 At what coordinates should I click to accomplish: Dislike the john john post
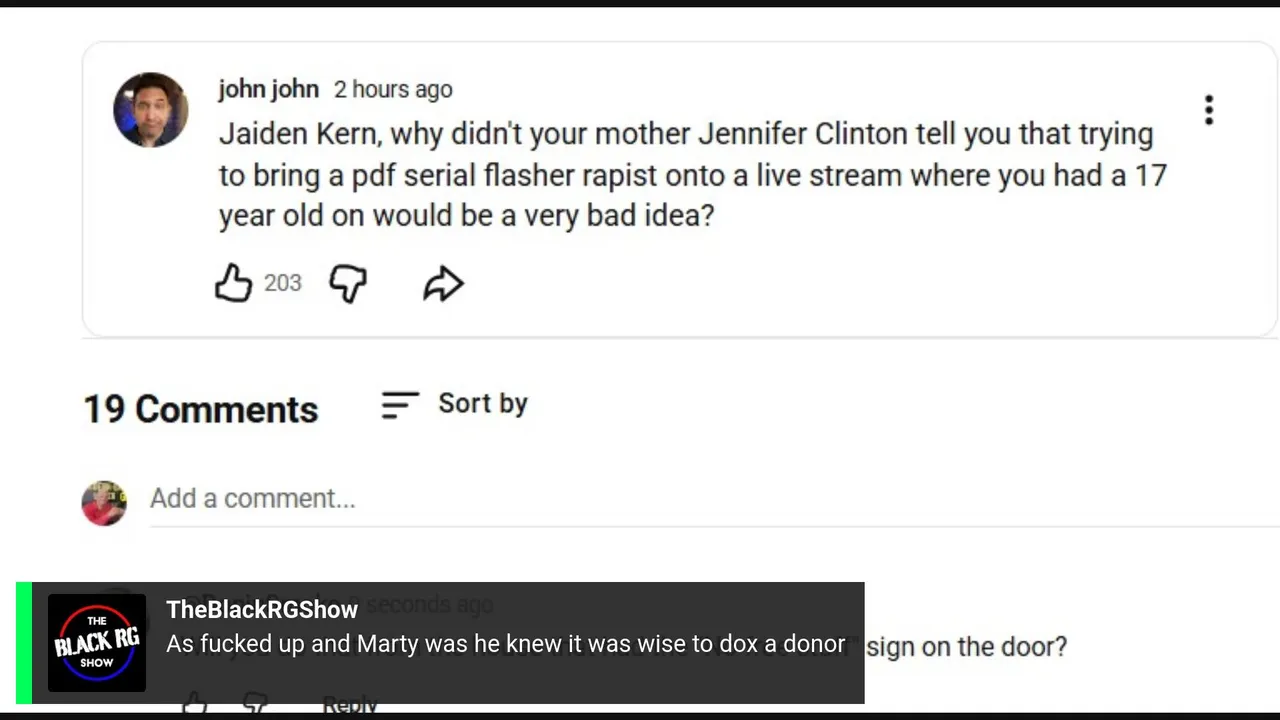coord(348,284)
